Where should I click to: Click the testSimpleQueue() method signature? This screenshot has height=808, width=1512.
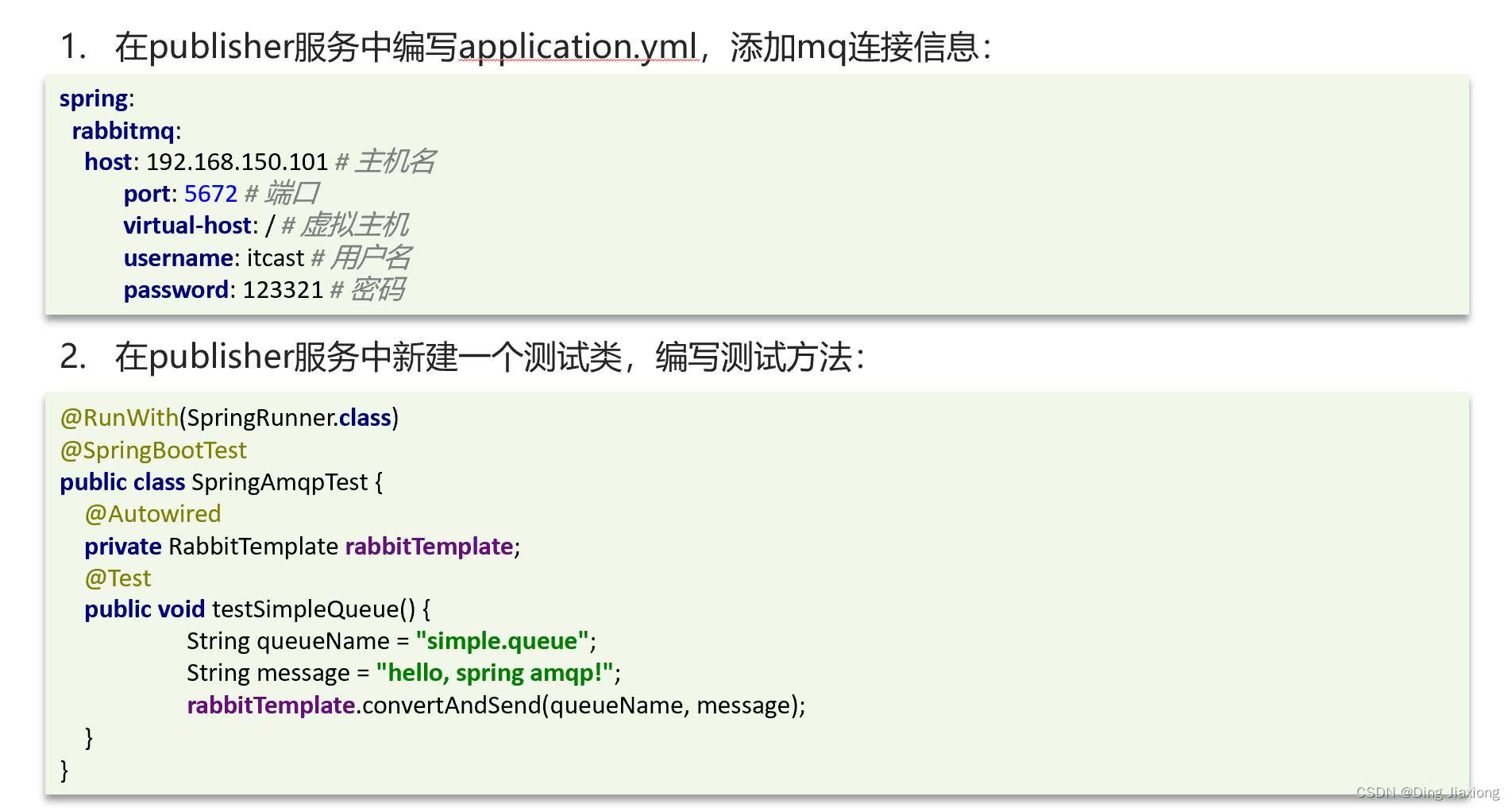coord(257,609)
